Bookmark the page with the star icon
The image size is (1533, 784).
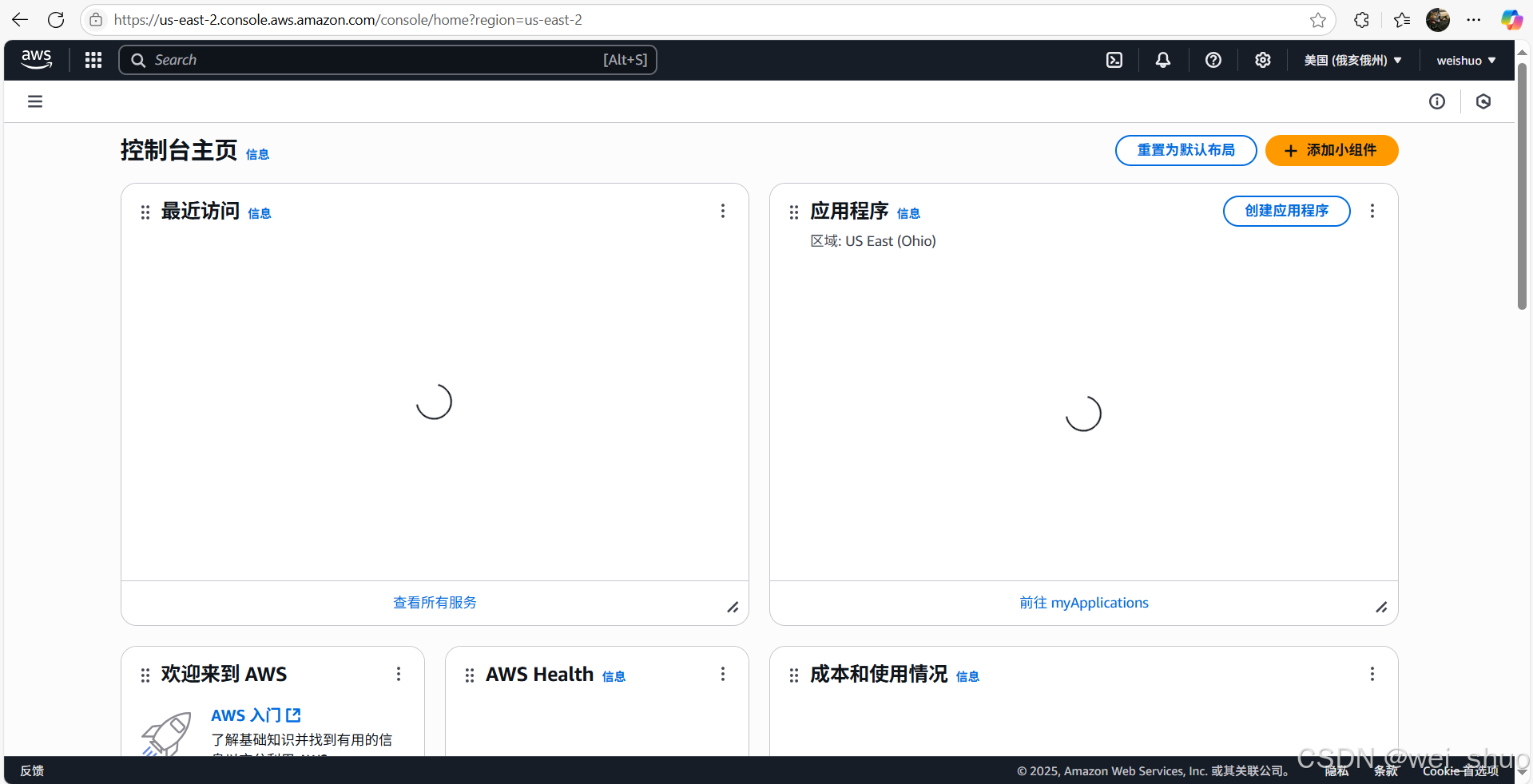coord(1318,19)
